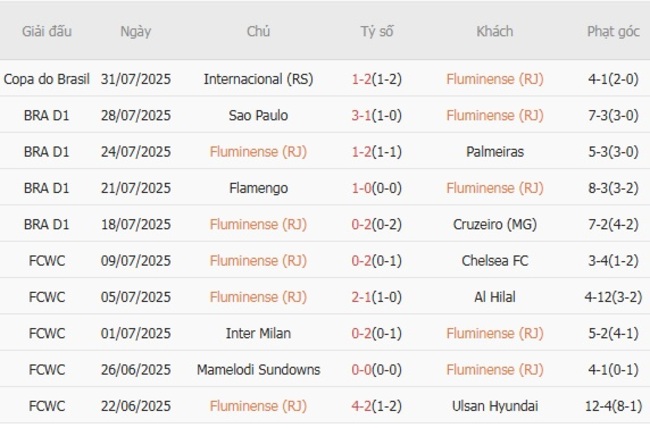Open the Ulsan Hyundai team link
This screenshot has height=428, width=650.
point(495,406)
